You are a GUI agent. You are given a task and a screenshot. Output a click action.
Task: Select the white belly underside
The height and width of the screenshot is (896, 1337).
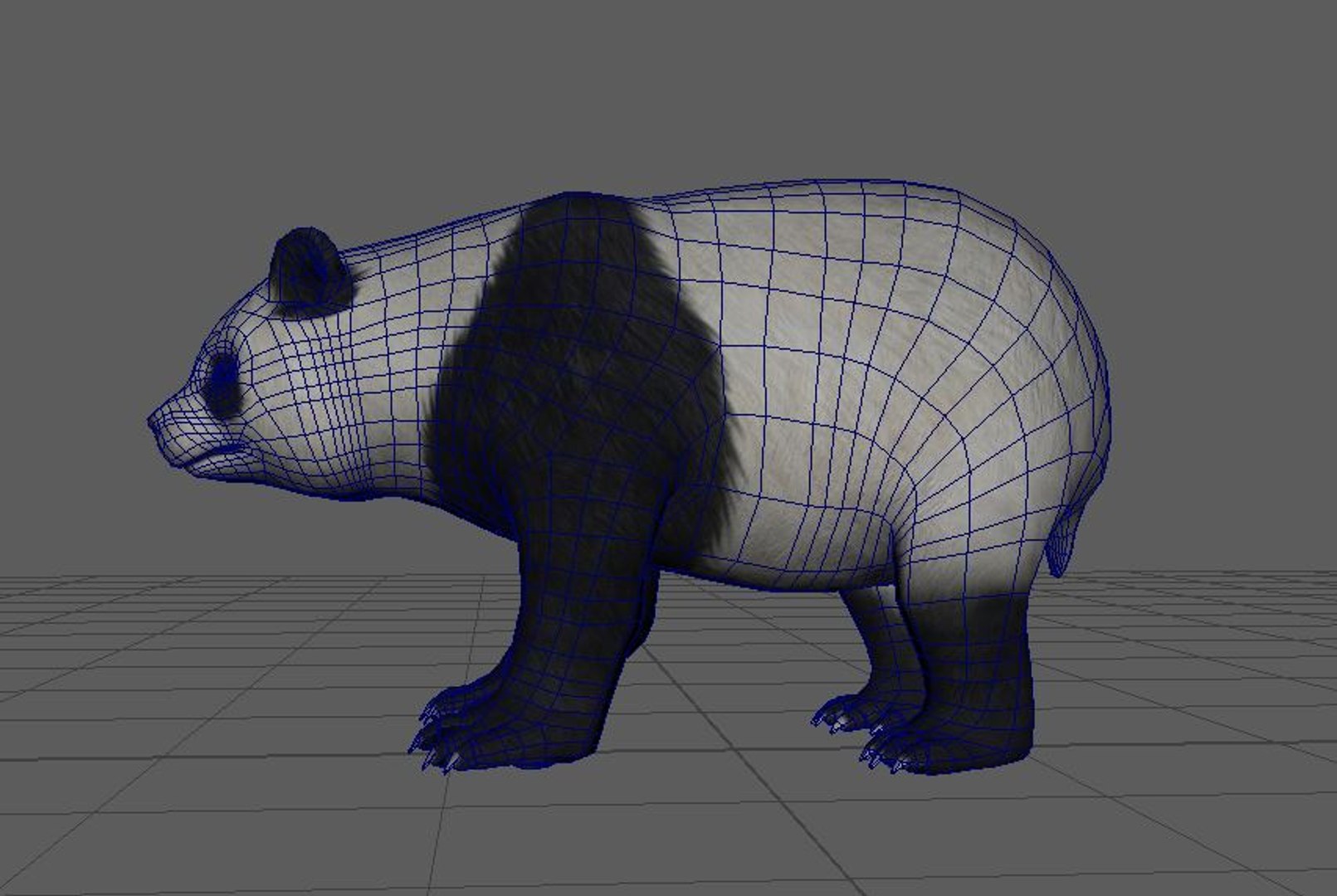pyautogui.click(x=797, y=556)
